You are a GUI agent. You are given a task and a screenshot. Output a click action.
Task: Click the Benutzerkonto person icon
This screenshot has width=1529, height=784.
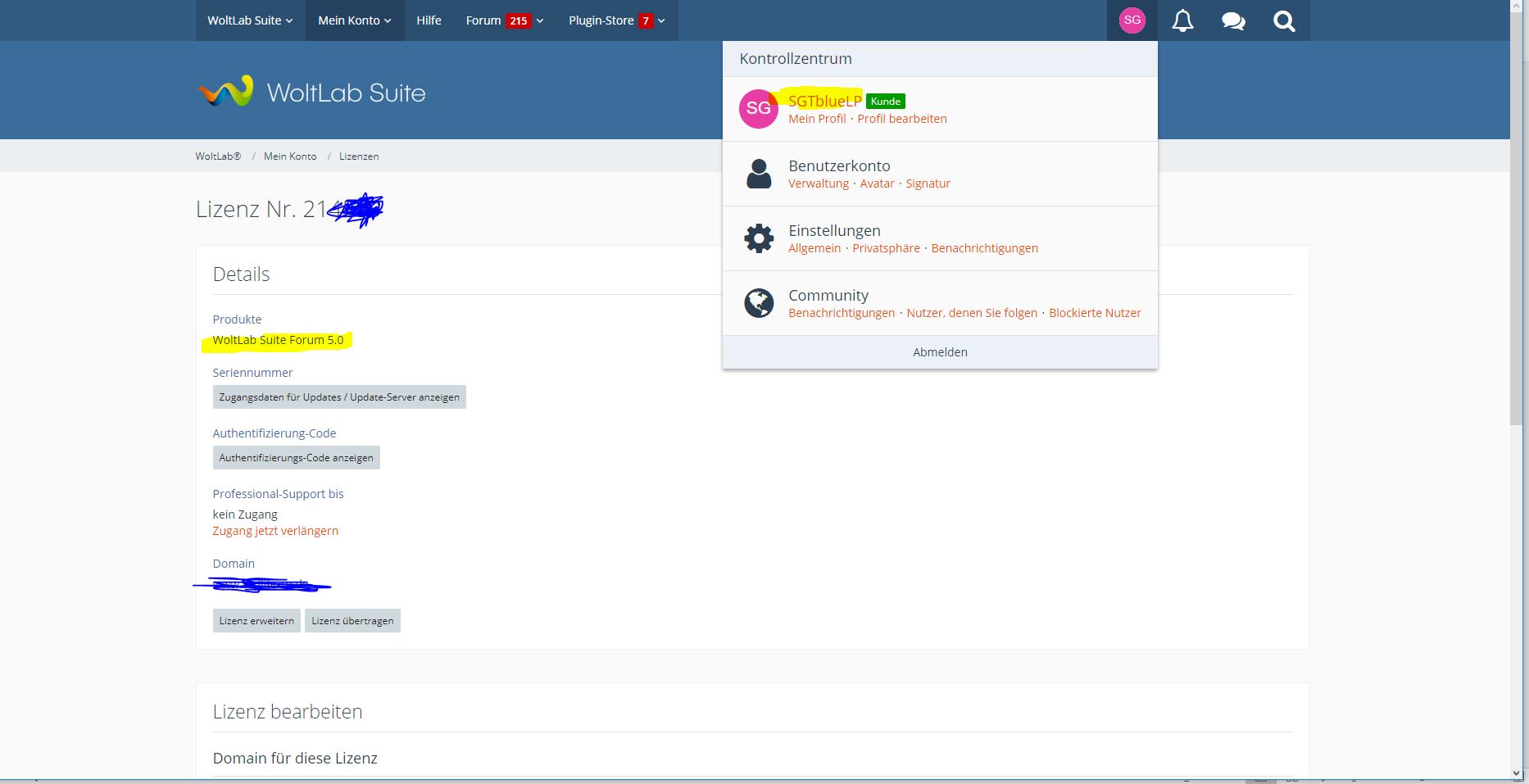click(x=758, y=174)
